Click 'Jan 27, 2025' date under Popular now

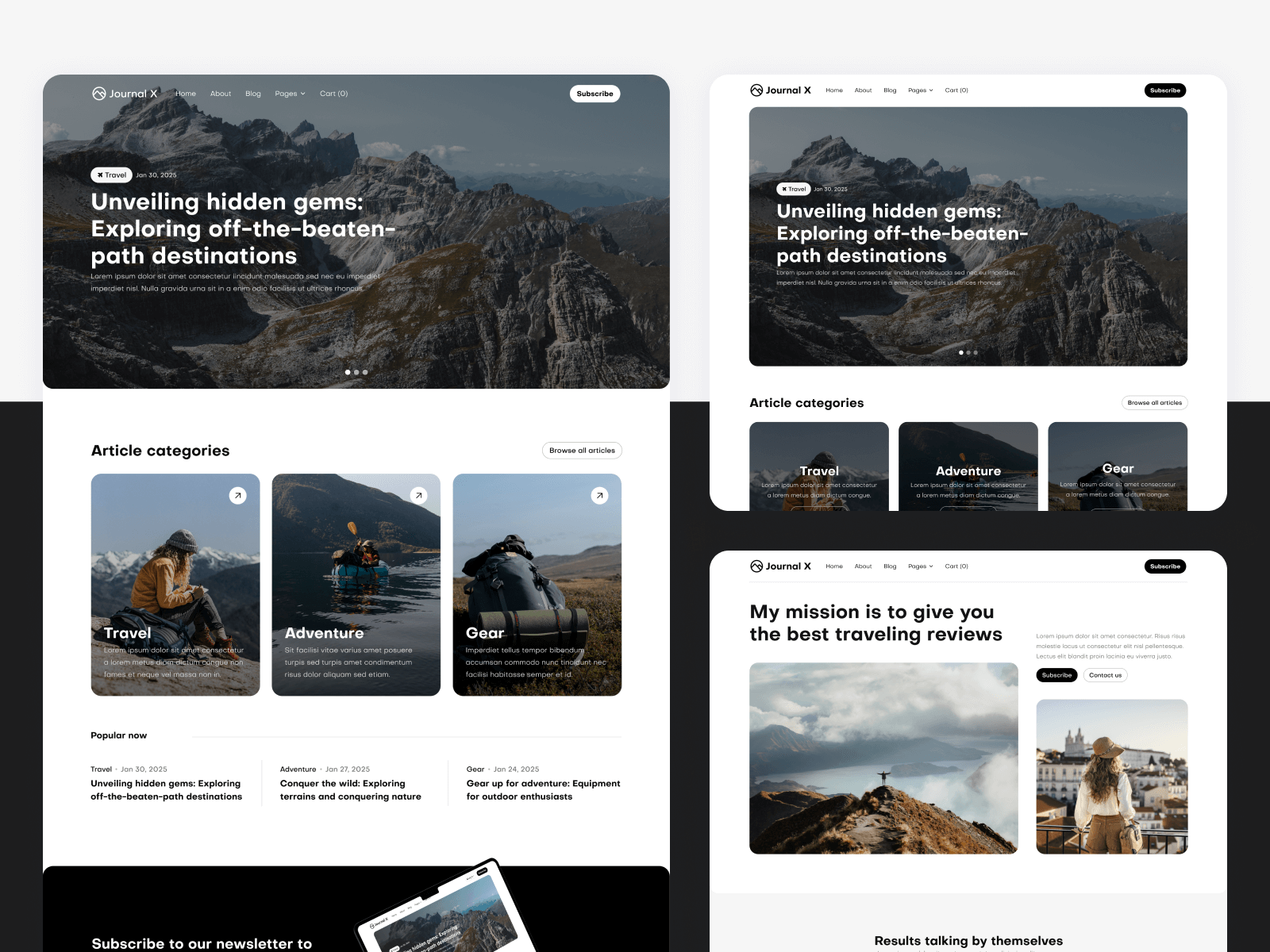348,770
